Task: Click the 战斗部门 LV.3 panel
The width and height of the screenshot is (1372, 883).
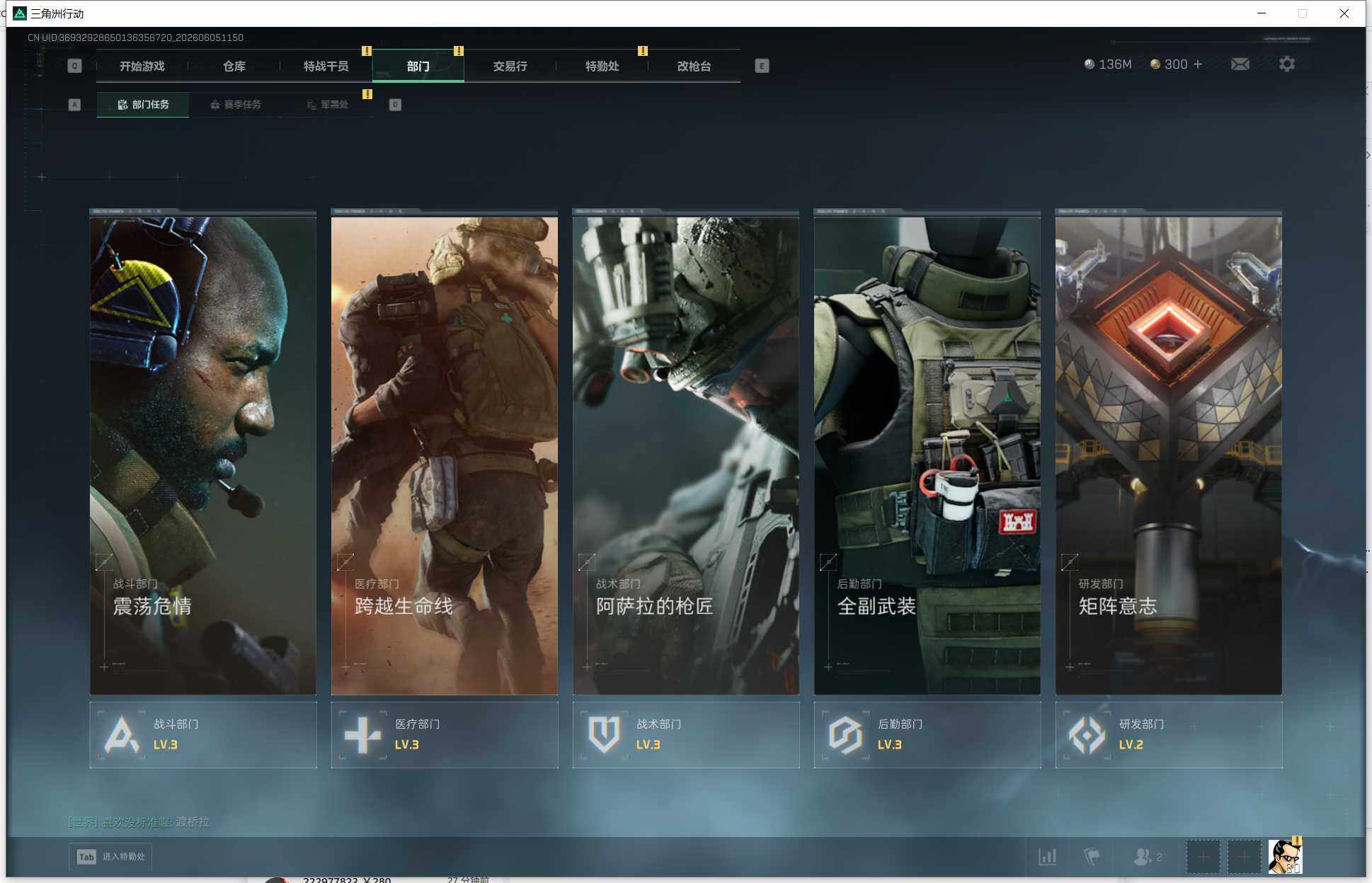Action: (203, 735)
